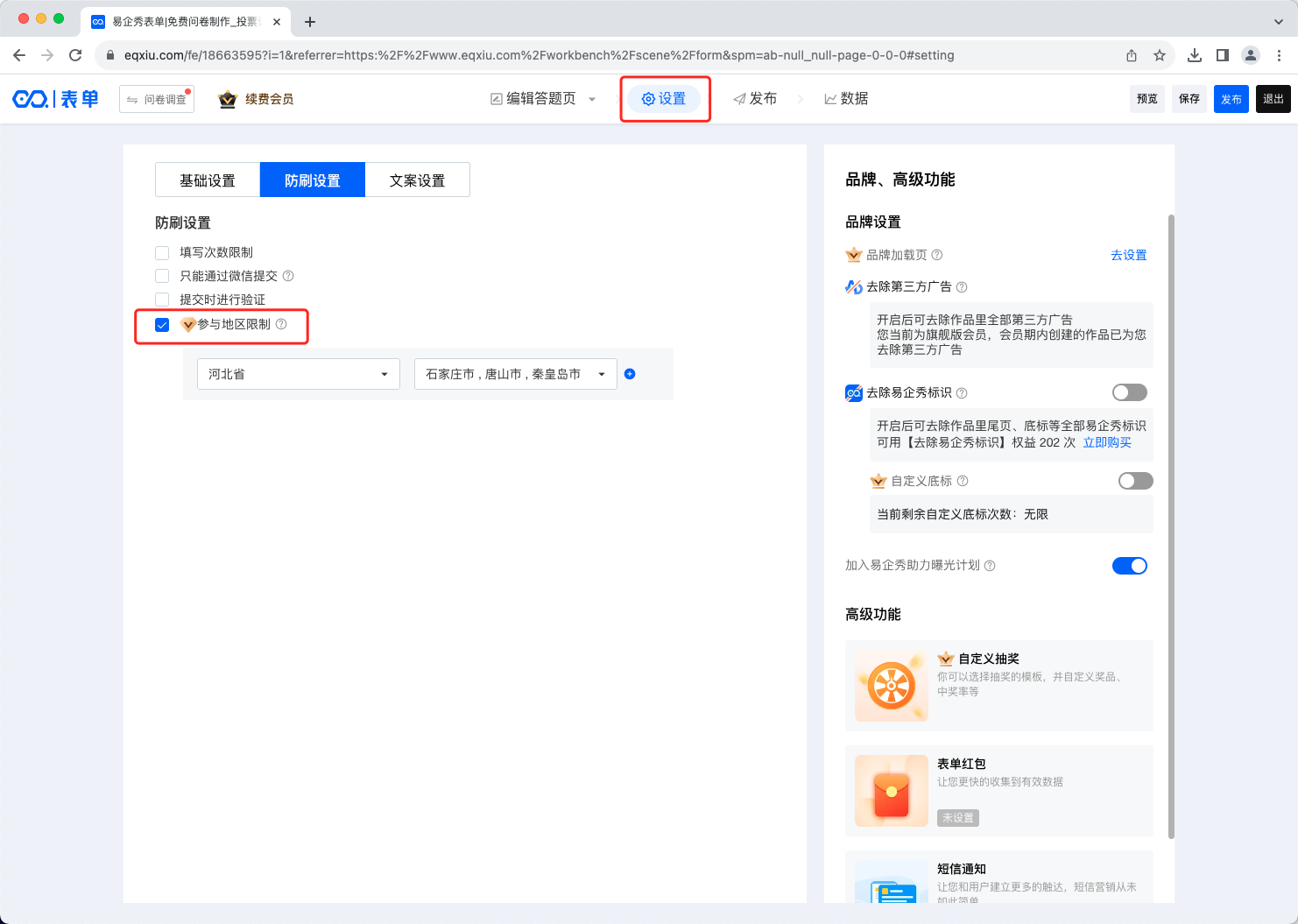Image resolution: width=1298 pixels, height=924 pixels.
Task: Disable 加入易企秀助力曝光计划 toggle
Action: (x=1129, y=566)
